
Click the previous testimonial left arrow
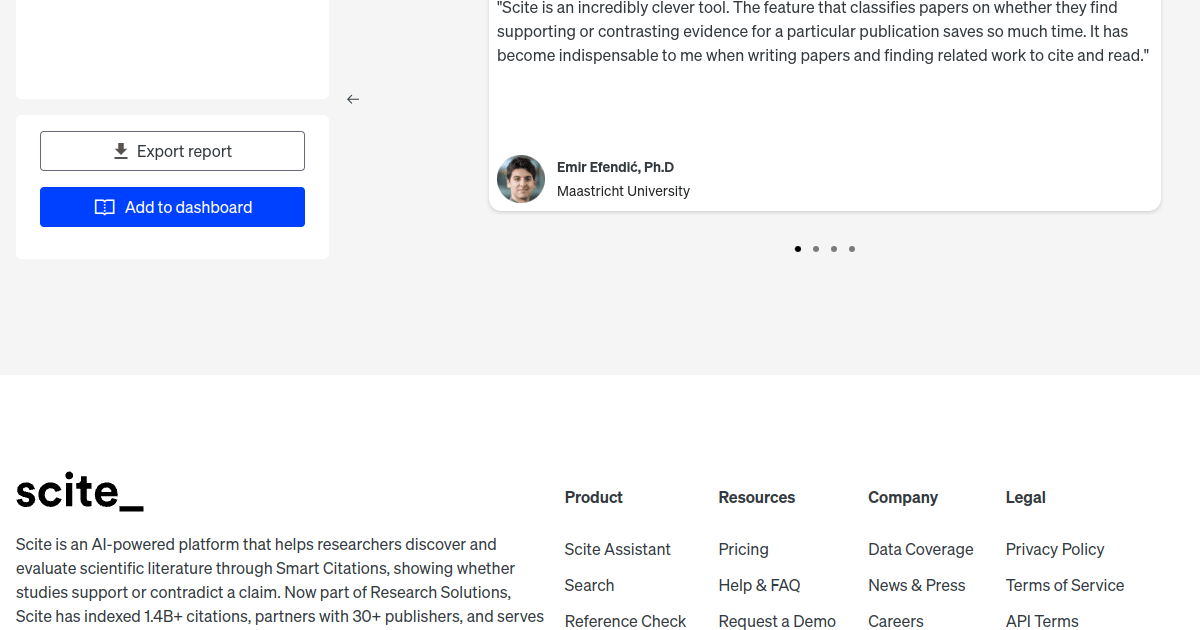353,99
